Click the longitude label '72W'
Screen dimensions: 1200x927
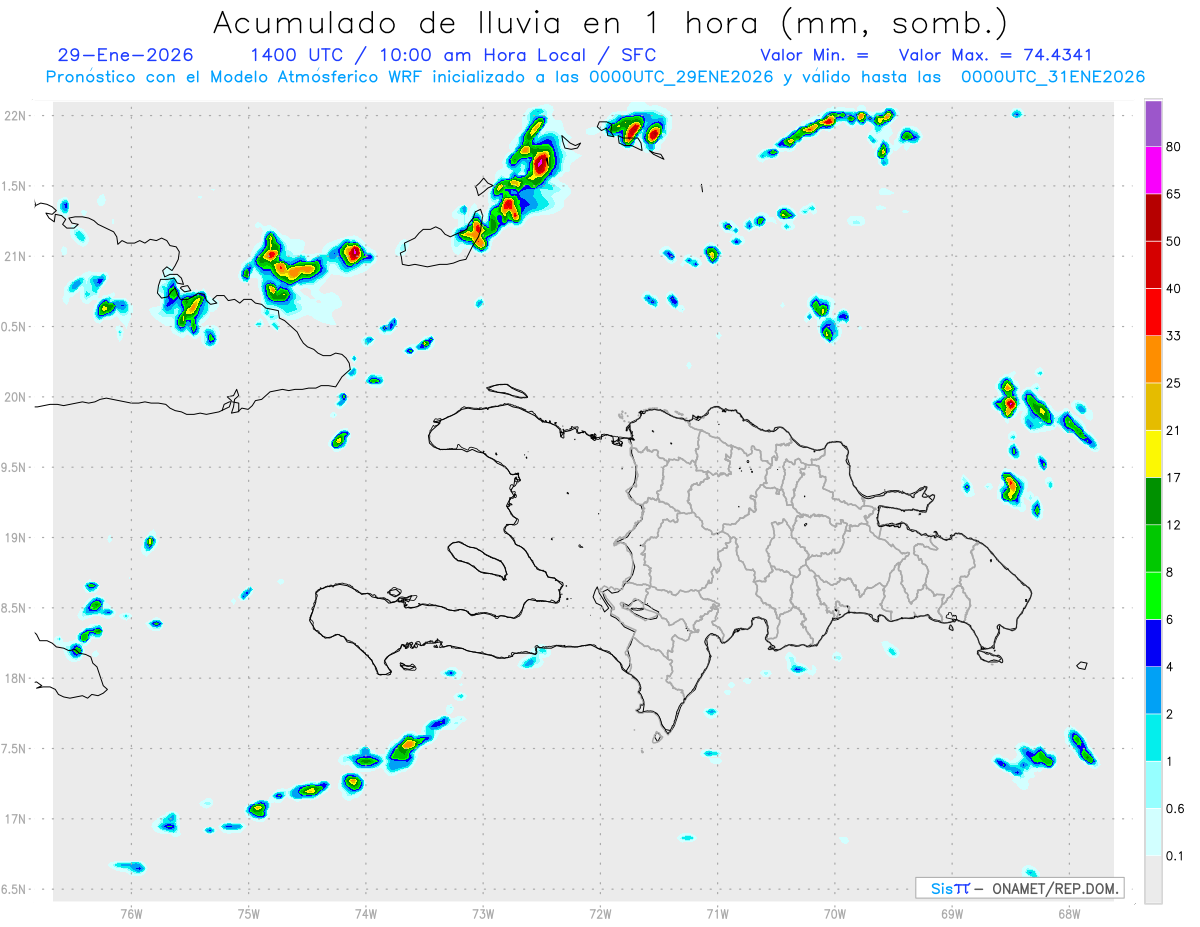point(600,913)
